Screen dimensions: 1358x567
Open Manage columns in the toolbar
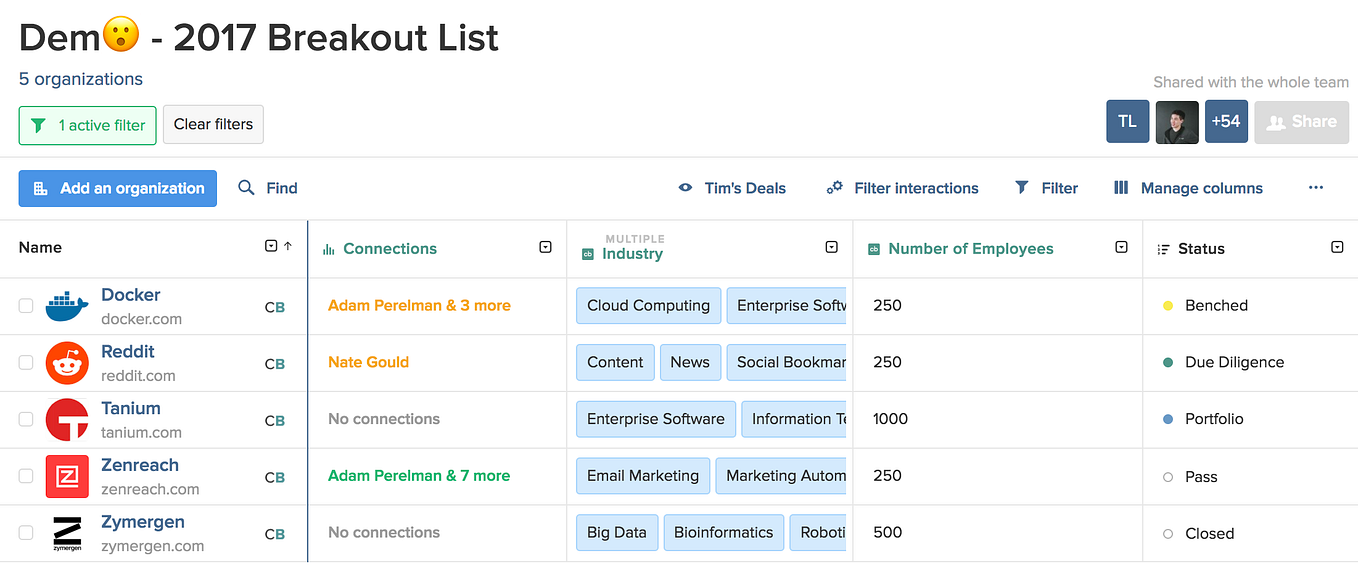(1188, 188)
